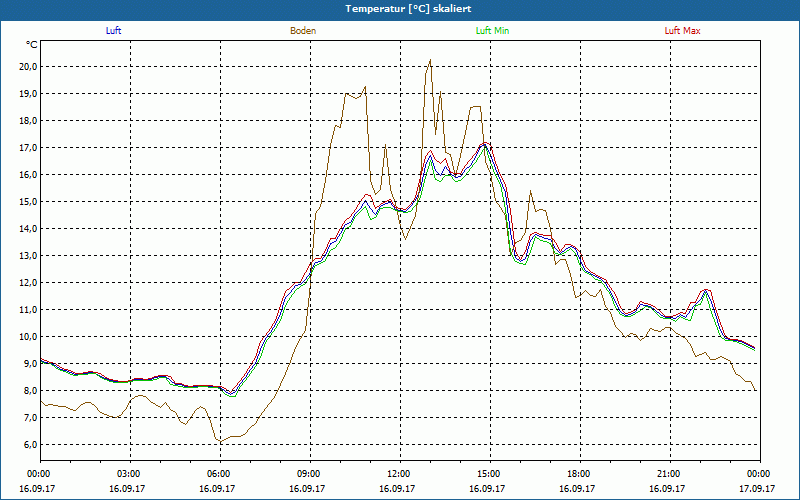The width and height of the screenshot is (800, 500).
Task: Click the 20,0 y-axis value
Action: (x=28, y=67)
